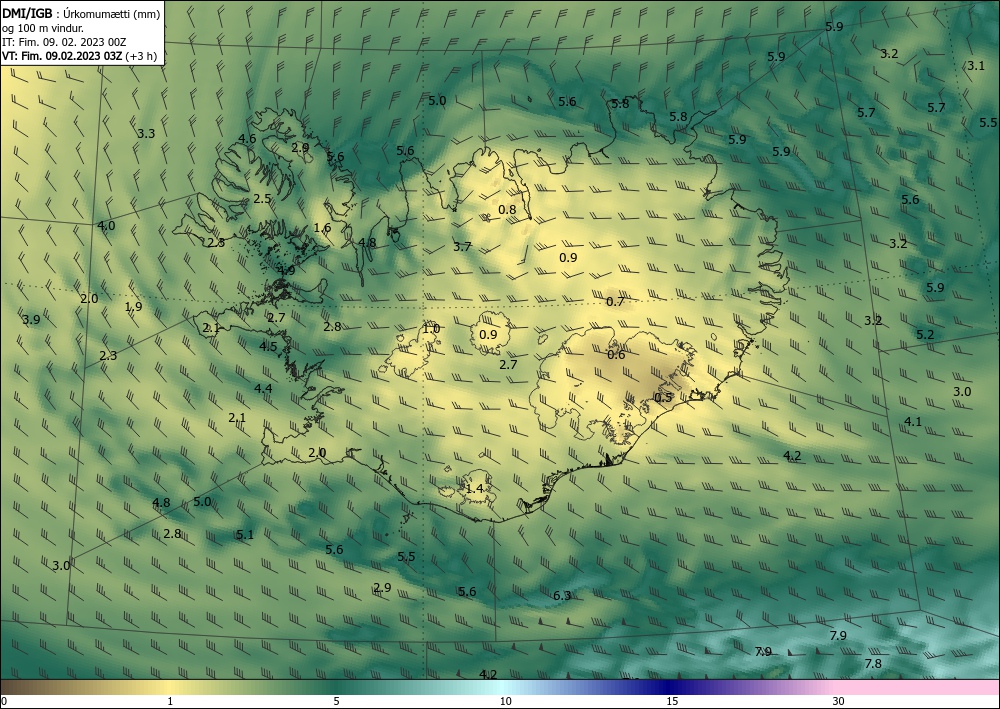Click the 3.7 value in north-central Iceland
The width and height of the screenshot is (1000, 709).
[x=462, y=247]
